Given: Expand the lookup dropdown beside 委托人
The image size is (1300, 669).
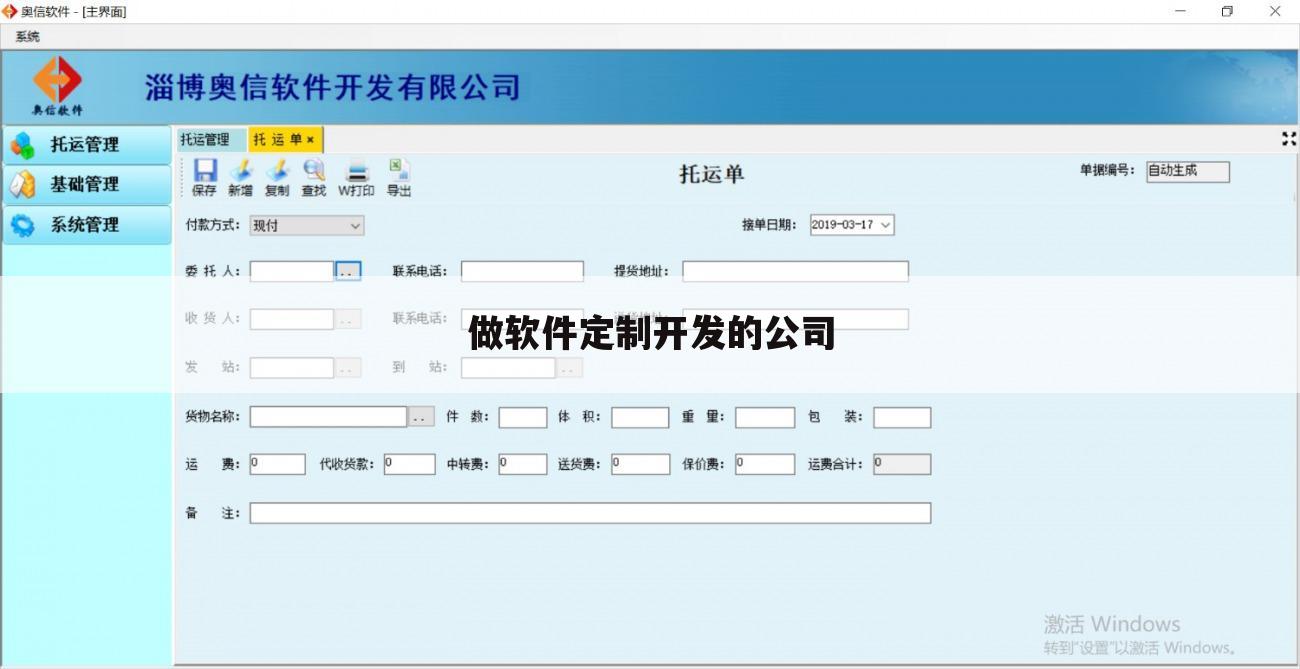Looking at the screenshot, I should [x=347, y=270].
